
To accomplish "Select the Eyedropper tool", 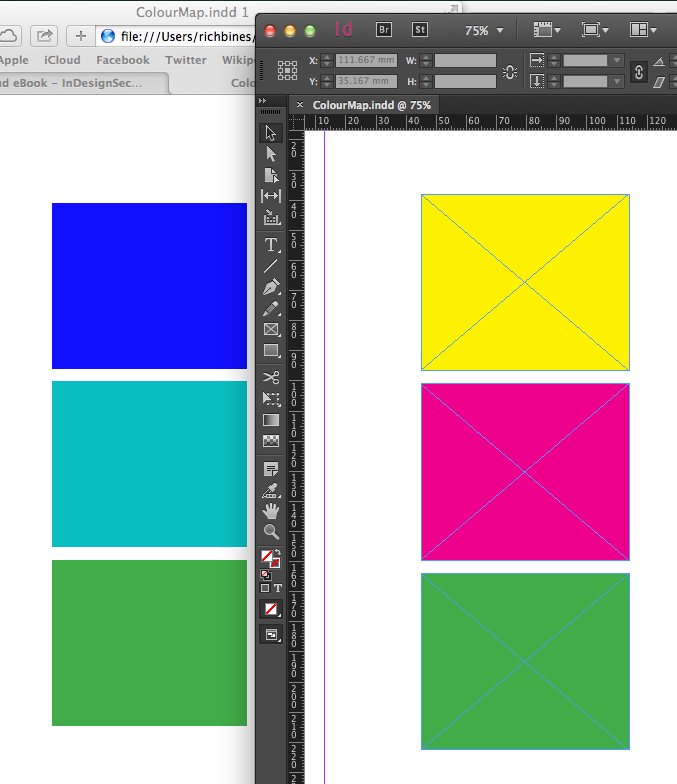I will point(270,490).
